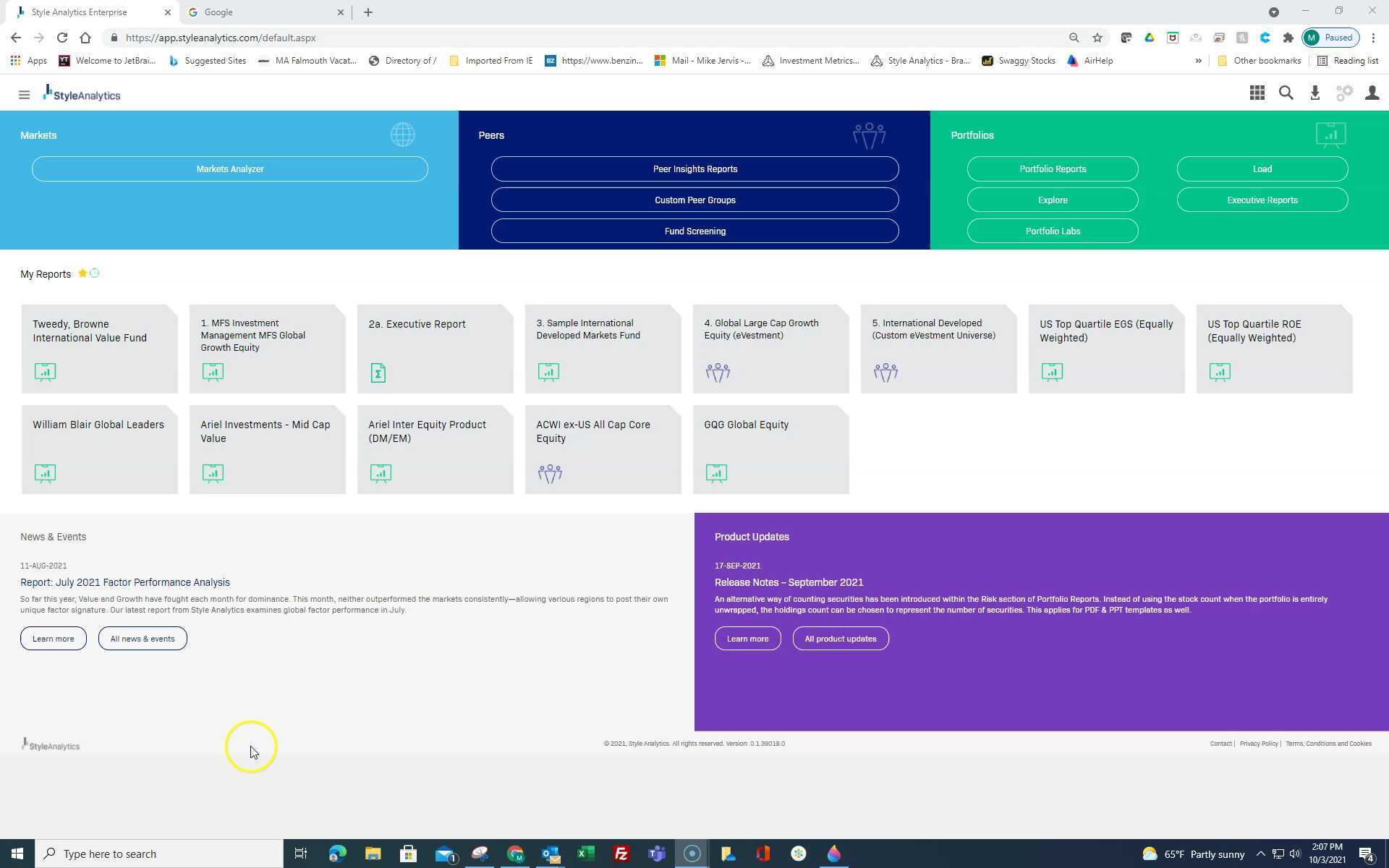Click the portfolio chart icon on Tweedy, Browne tile

pyautogui.click(x=45, y=373)
